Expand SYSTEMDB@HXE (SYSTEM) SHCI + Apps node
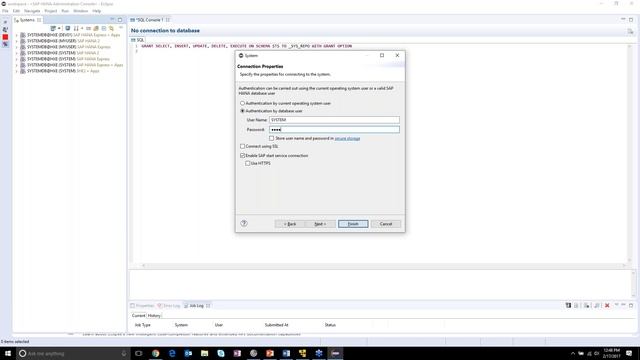 click(x=17, y=71)
